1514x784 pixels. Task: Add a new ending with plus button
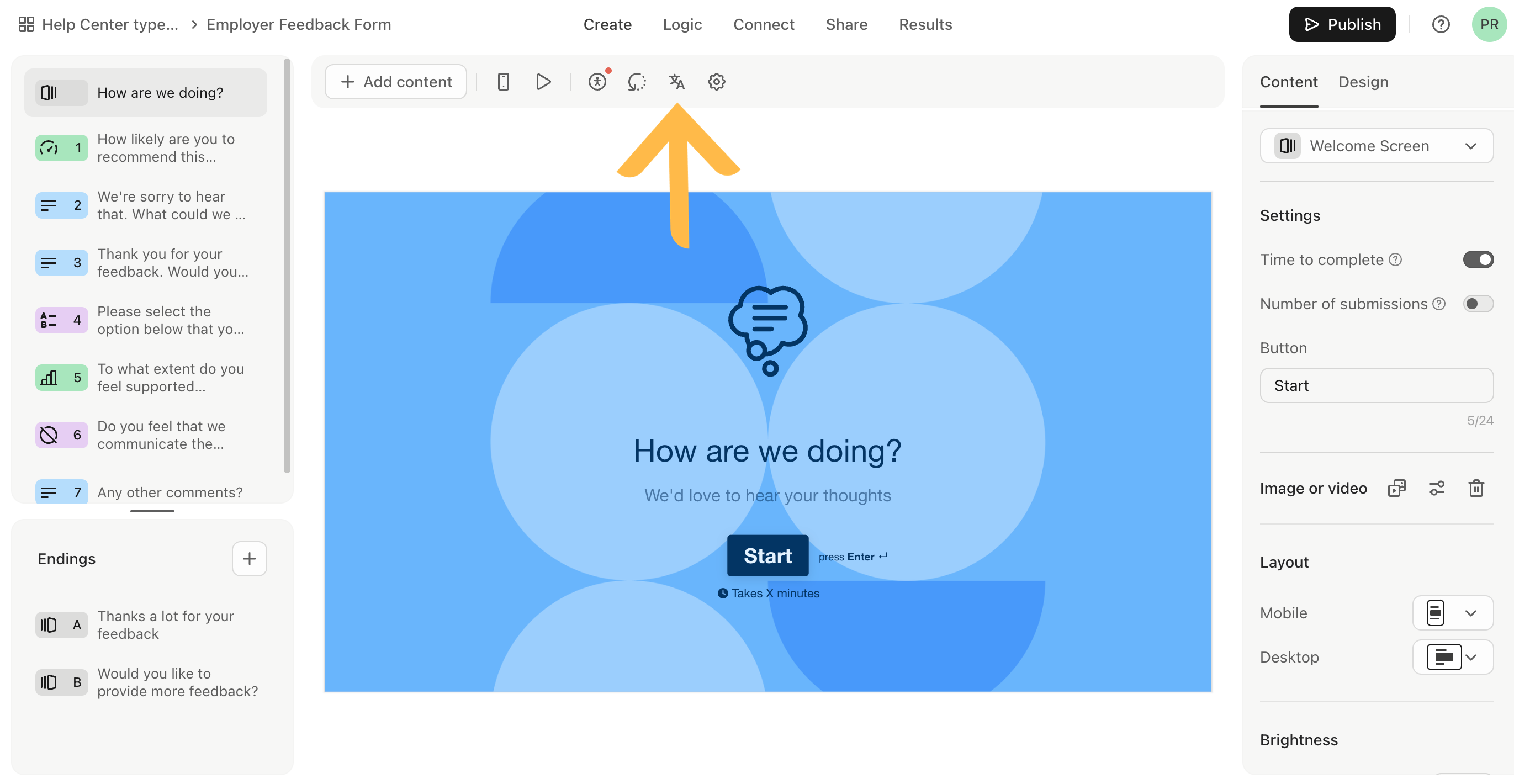click(249, 558)
